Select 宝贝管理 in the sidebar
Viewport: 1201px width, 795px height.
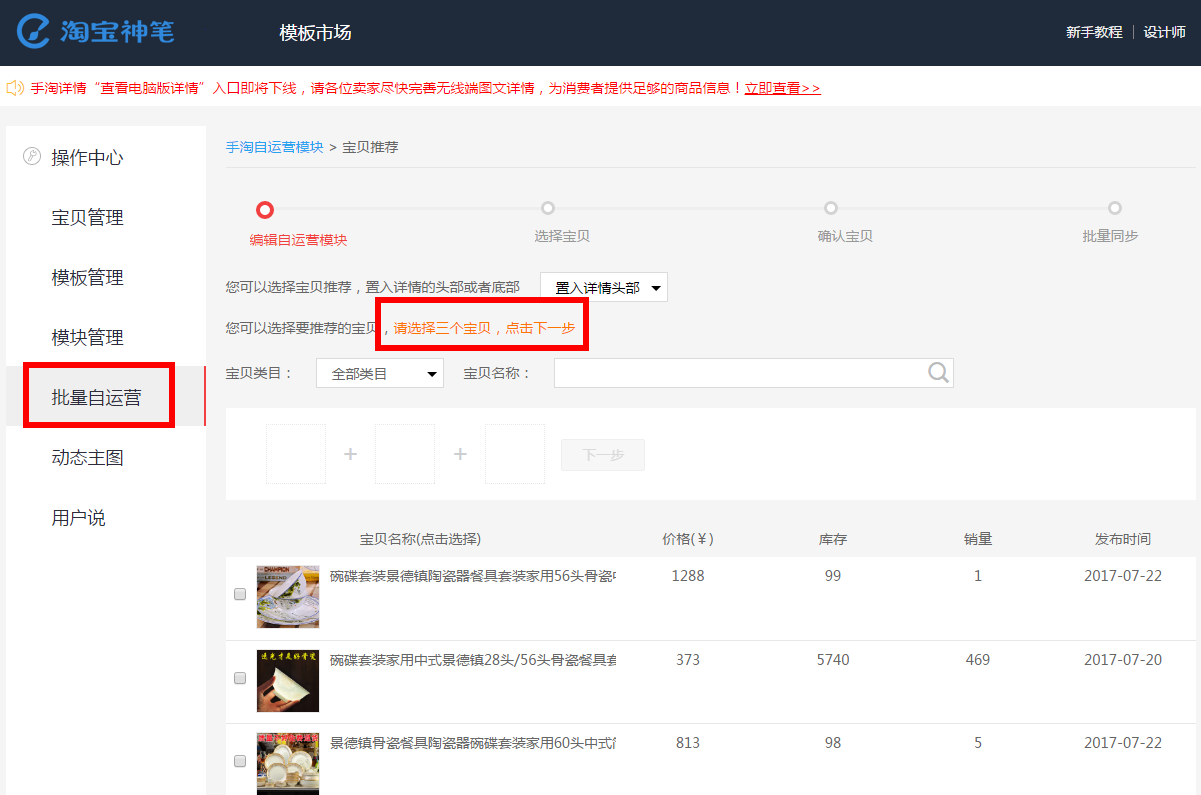pyautogui.click(x=88, y=218)
